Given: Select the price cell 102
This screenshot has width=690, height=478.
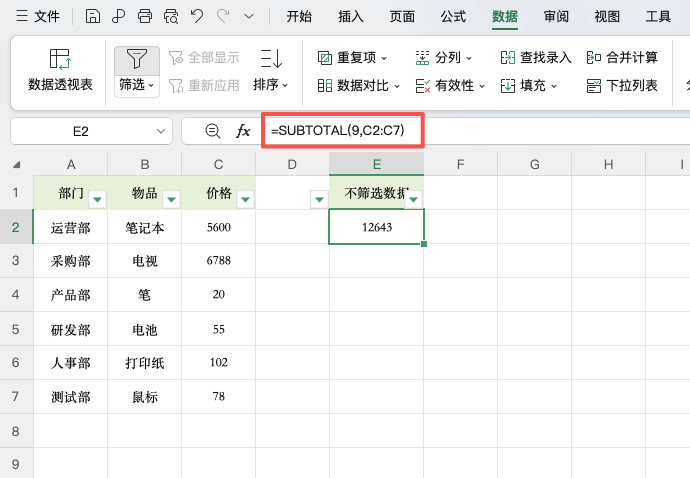Looking at the screenshot, I should [x=219, y=363].
